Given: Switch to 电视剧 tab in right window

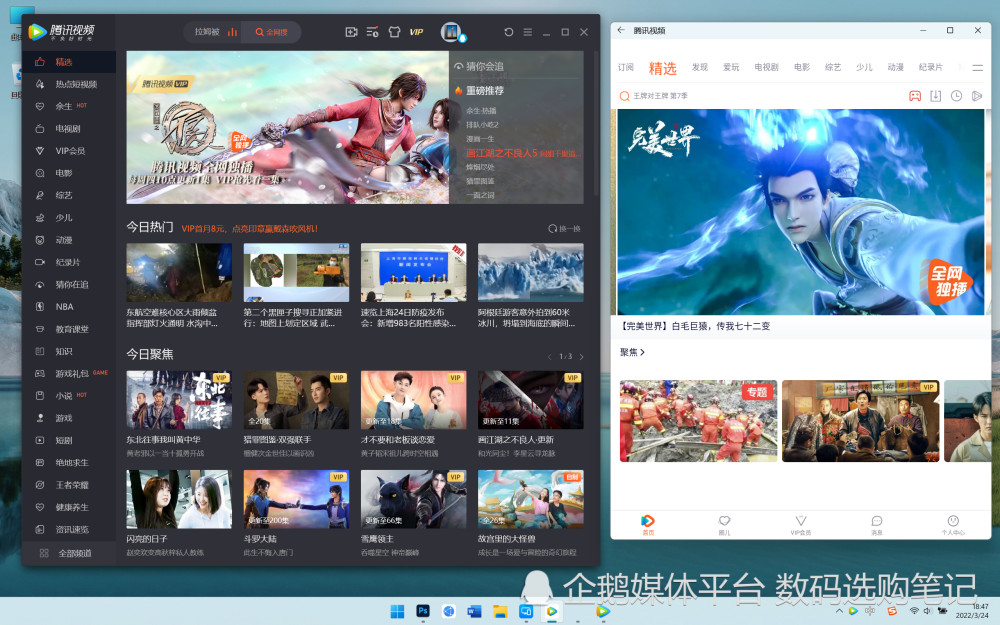Looking at the screenshot, I should (x=766, y=67).
